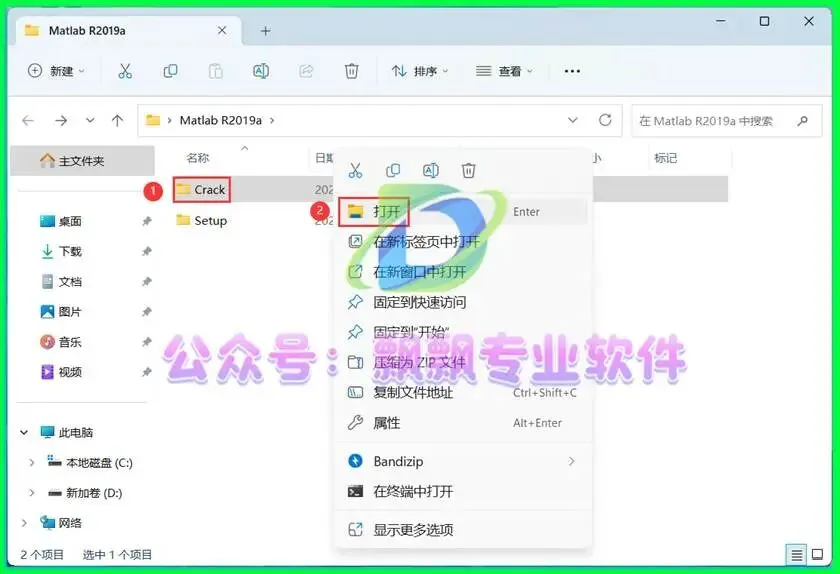The image size is (840, 574).
Task: Unpin Downloads (下载) using its pin icon
Action: (146, 251)
